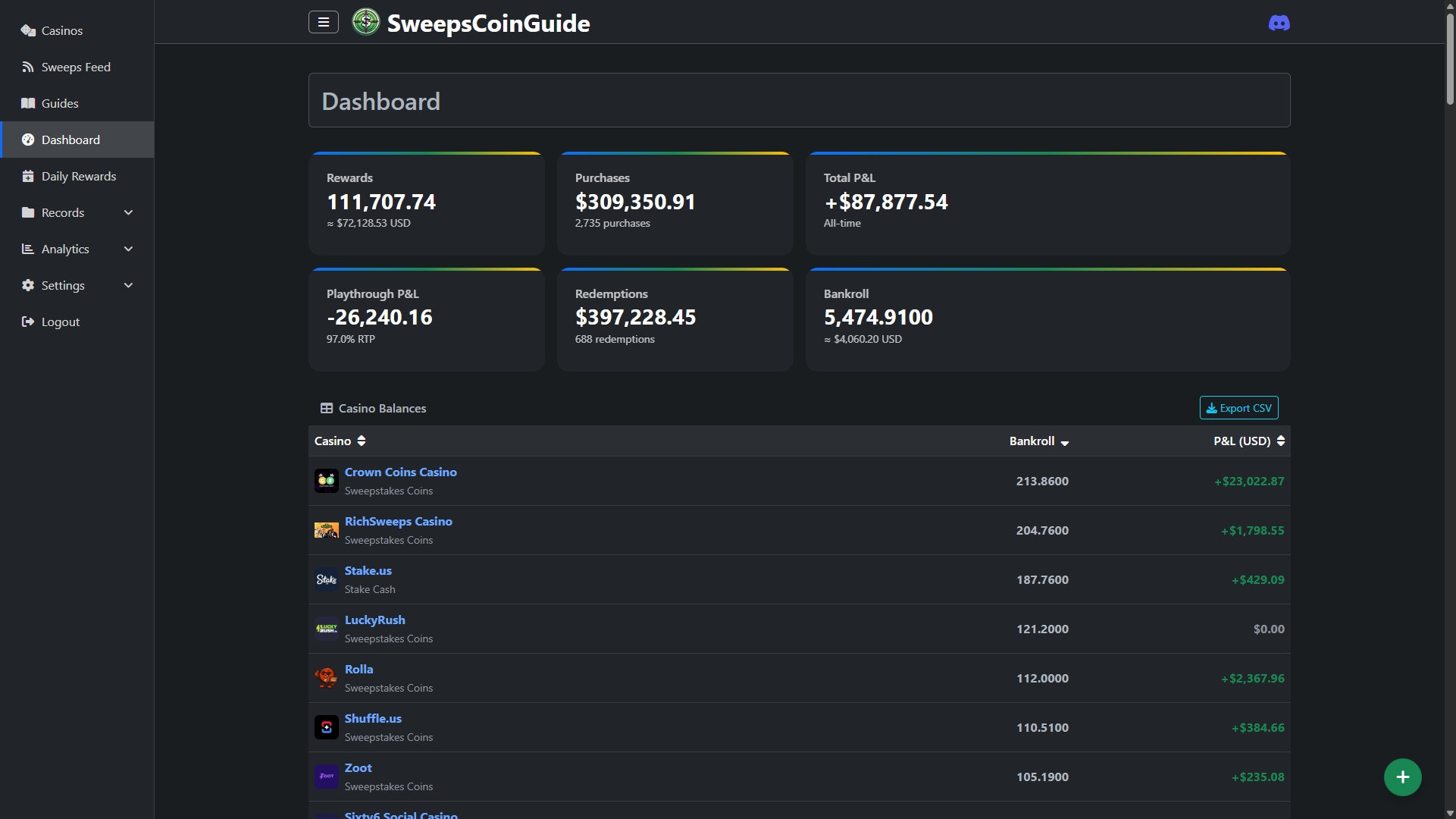Screen dimensions: 1456x819
Task: Select the Sweeps Feed sidebar icon
Action: coord(27,67)
